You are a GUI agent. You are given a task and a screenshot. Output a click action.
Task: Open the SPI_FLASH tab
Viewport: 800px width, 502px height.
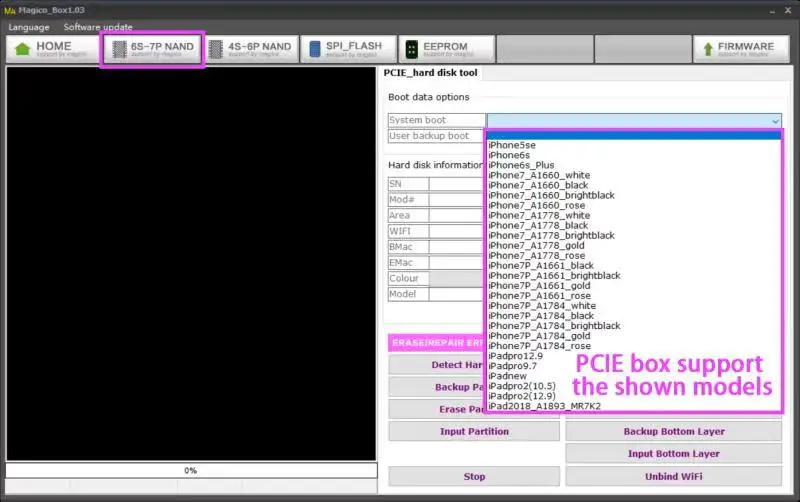click(x=348, y=49)
